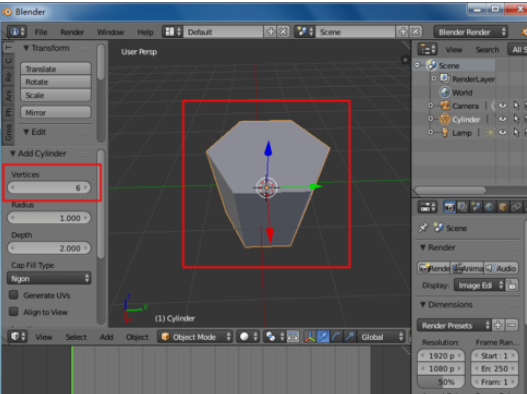Toggle Camera visibility eye in outliner
The image size is (527, 394).
[502, 106]
